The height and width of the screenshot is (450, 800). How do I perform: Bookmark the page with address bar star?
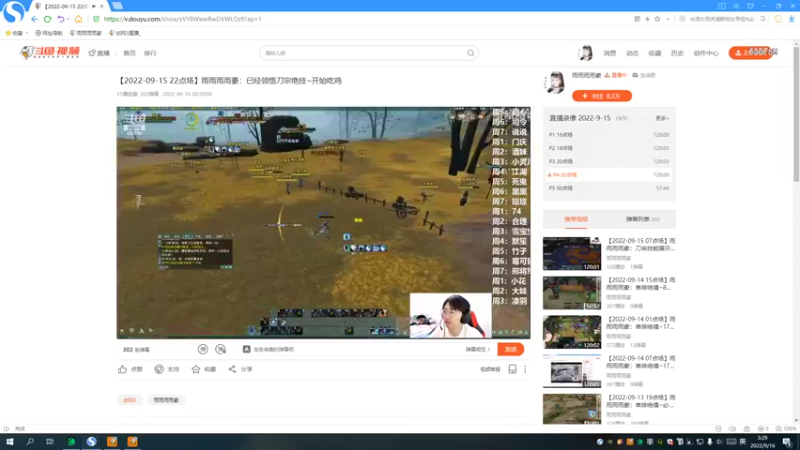[658, 19]
